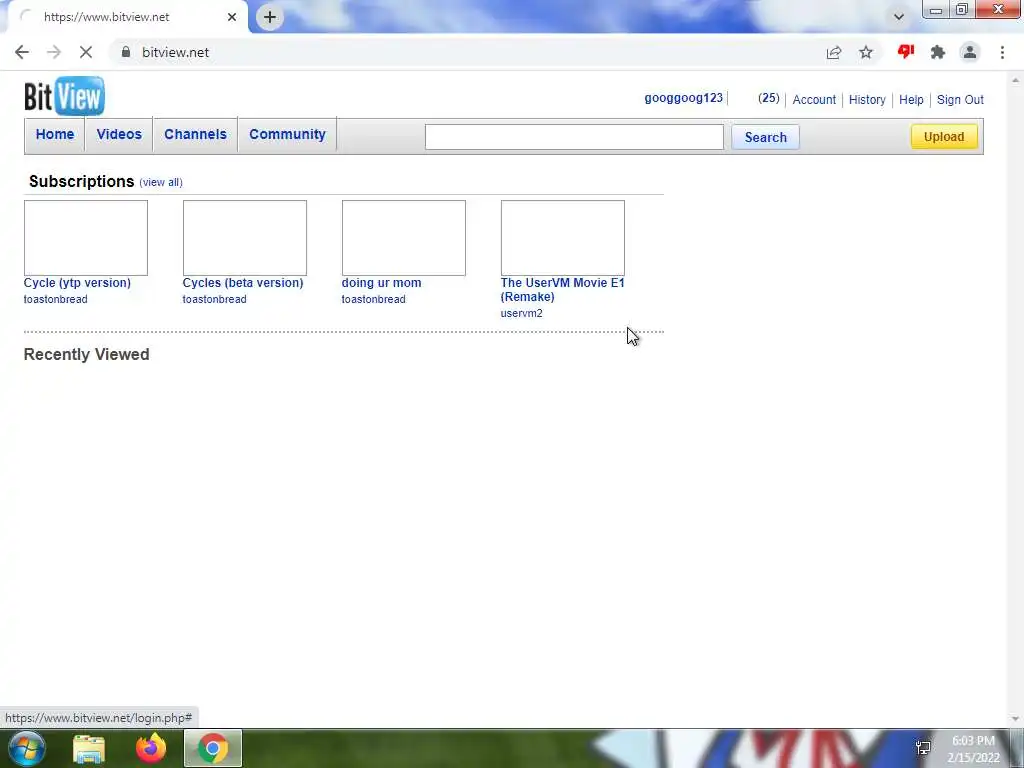Bookmark this page with the star icon
The image size is (1024, 768).
click(x=866, y=52)
